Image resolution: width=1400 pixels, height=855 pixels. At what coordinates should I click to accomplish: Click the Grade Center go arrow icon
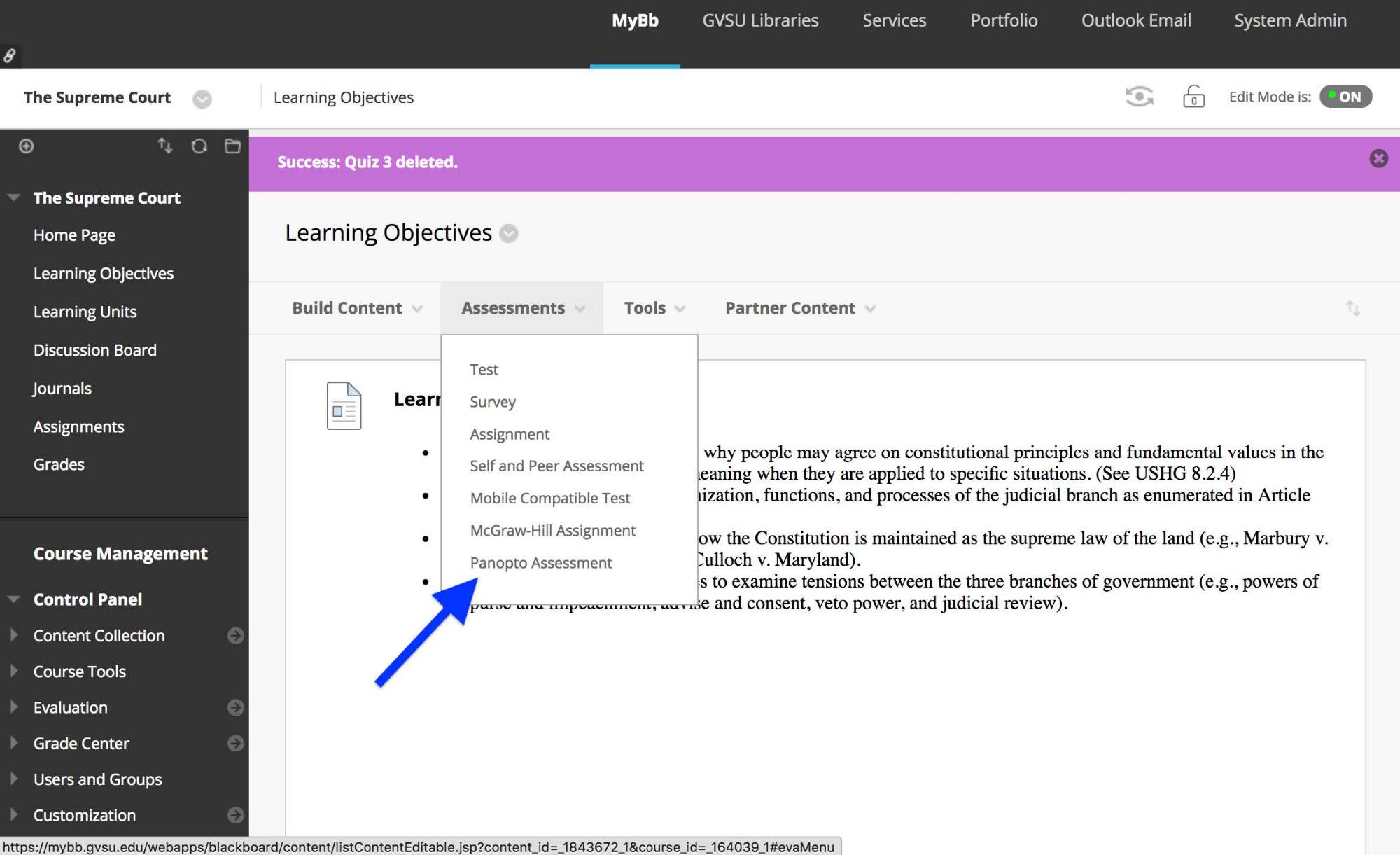click(x=236, y=743)
